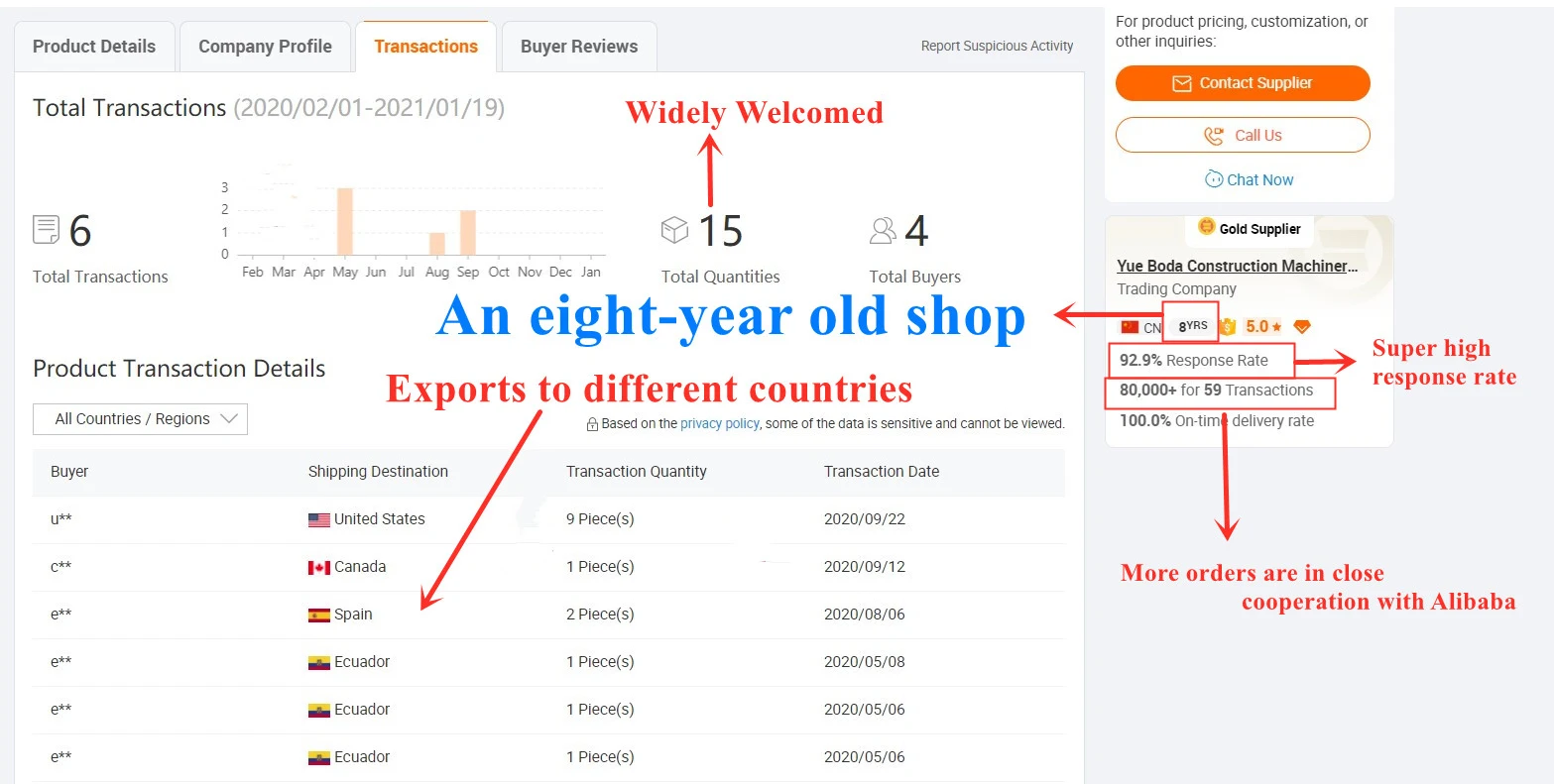Viewport: 1554px width, 784px height.
Task: Click the lock icon beside the privacy notice
Action: pyautogui.click(x=592, y=424)
